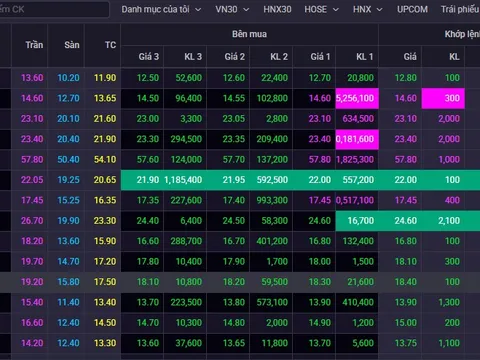The image size is (480, 360).
Task: Select the magenta 5,256,100 volume cell
Action: click(357, 98)
